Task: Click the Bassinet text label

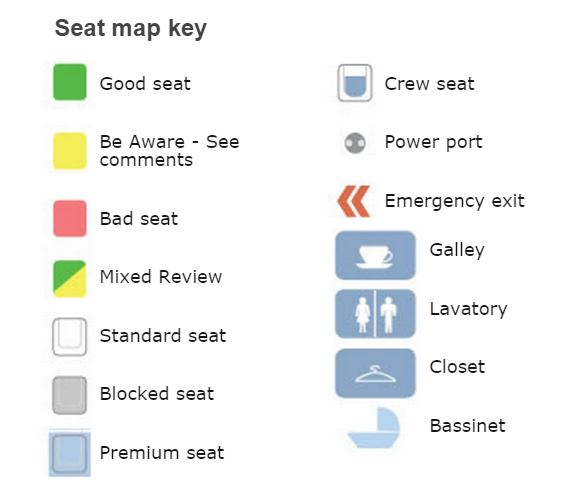Action: tap(468, 426)
